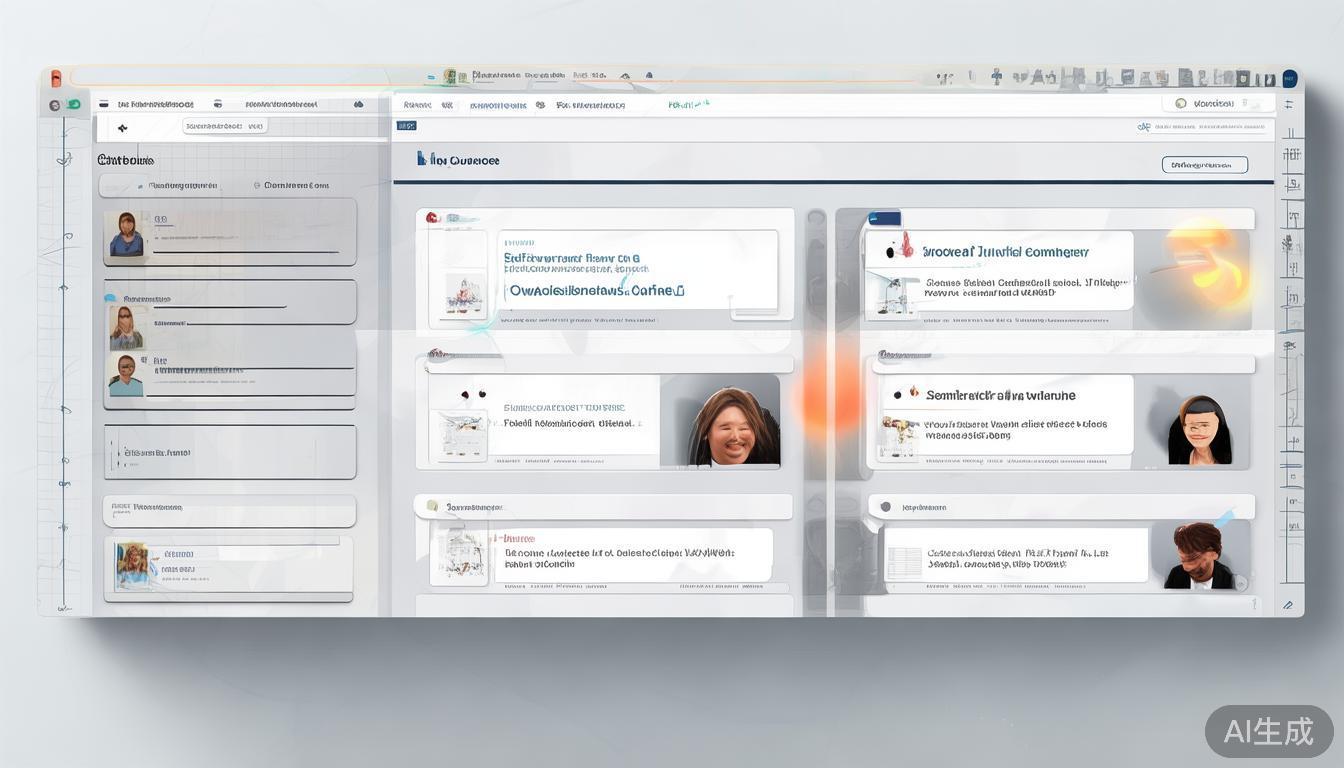Select the second radio option in the left panel filter row

click(257, 185)
